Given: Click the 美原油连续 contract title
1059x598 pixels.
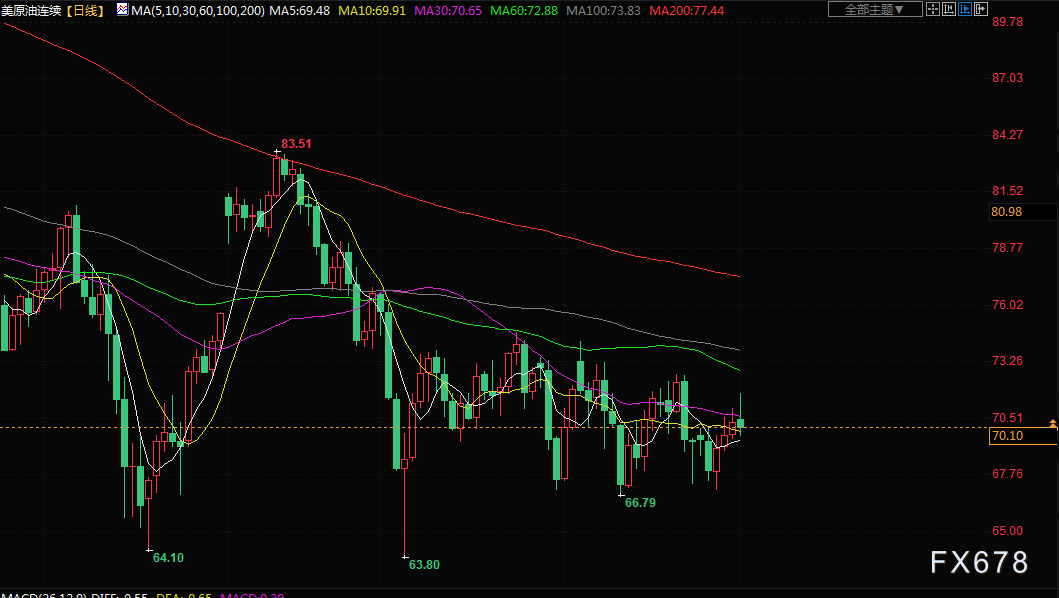Looking at the screenshot, I should [x=31, y=11].
